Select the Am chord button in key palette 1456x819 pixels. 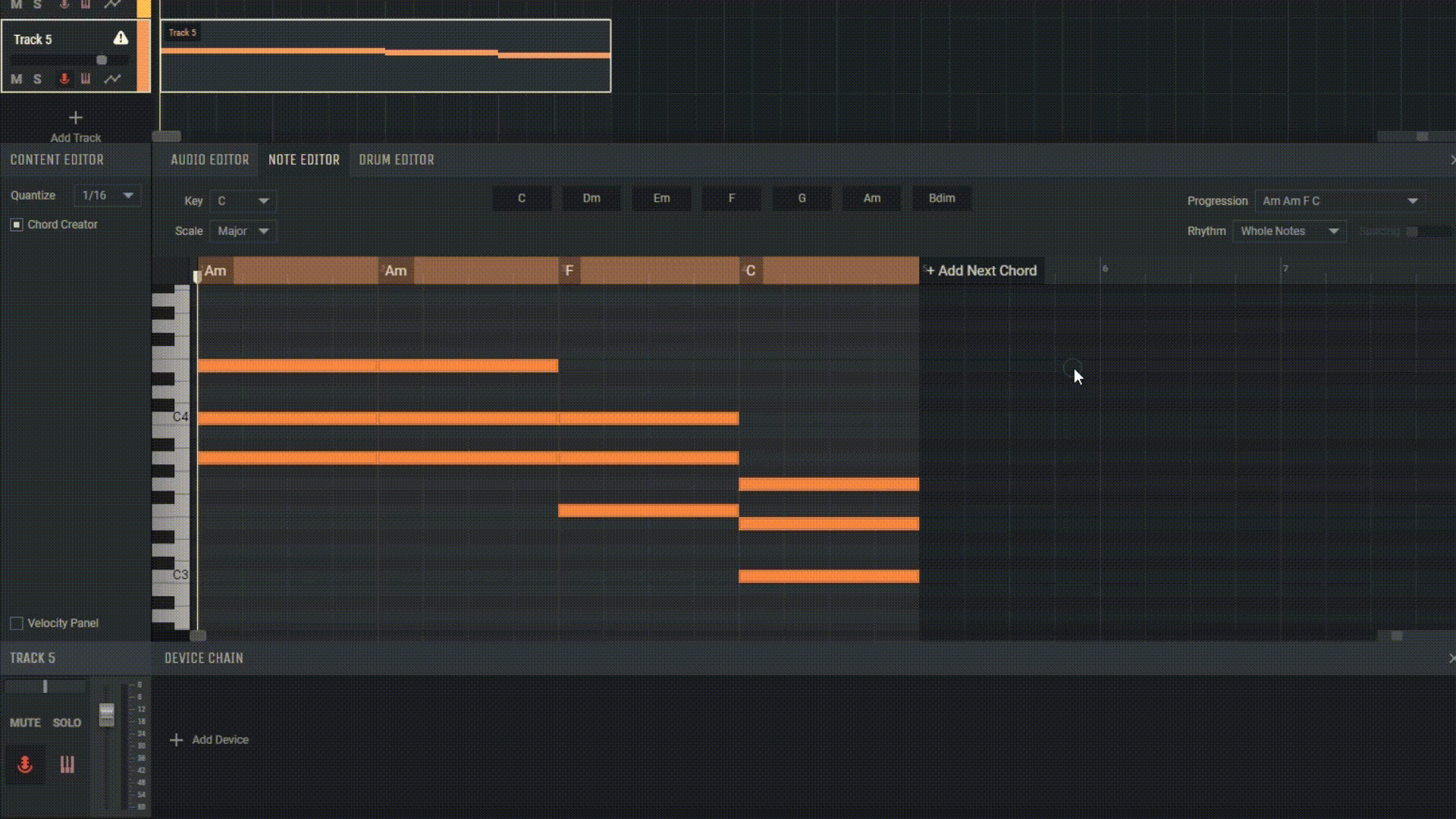(x=871, y=198)
